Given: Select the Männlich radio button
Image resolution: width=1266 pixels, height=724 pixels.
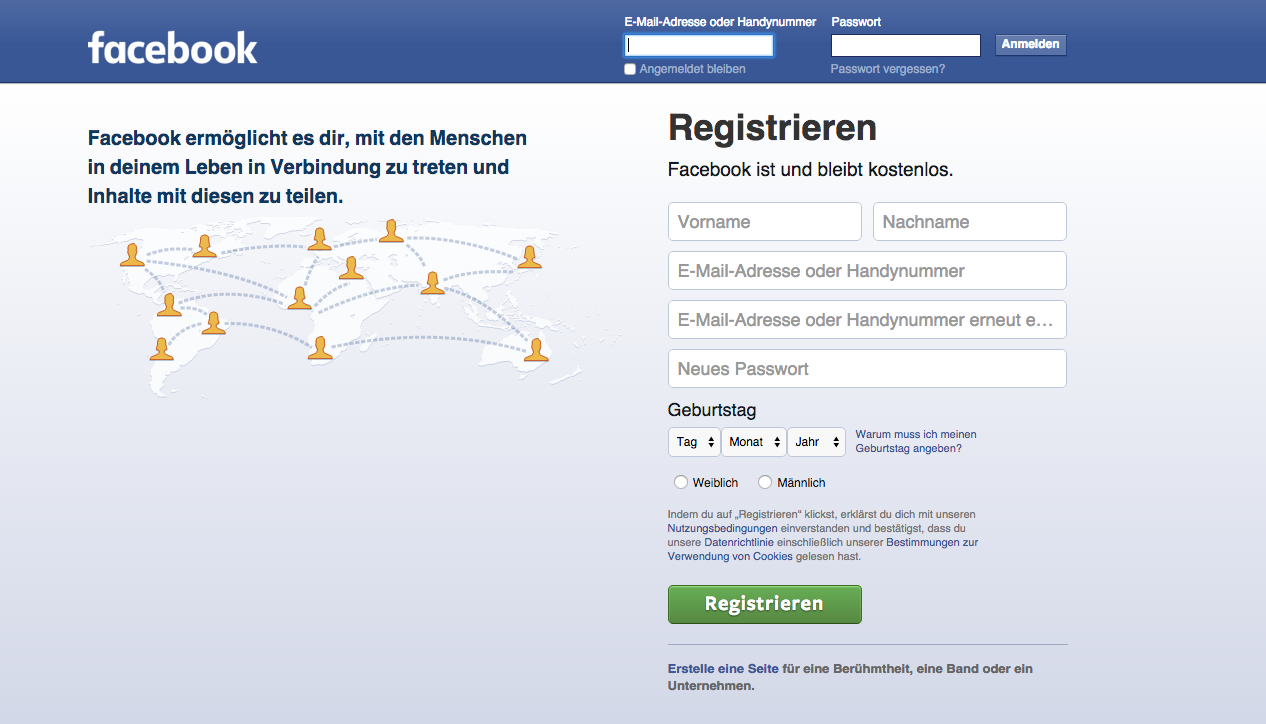Looking at the screenshot, I should coord(765,482).
